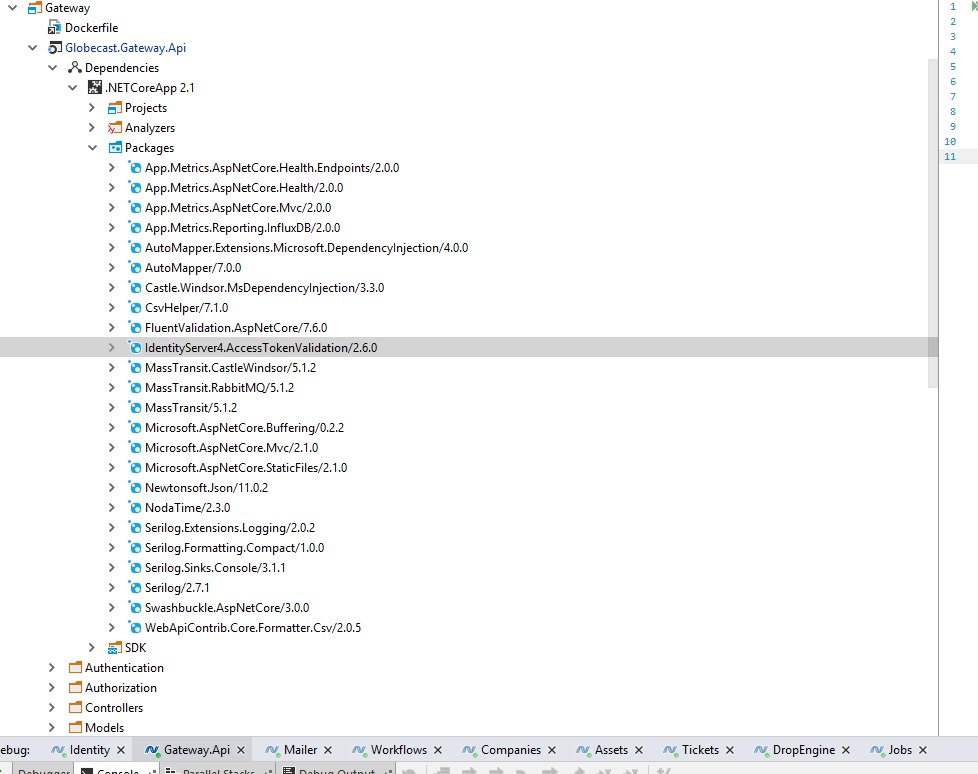The width and height of the screenshot is (978, 774).
Task: Collapse the Gateway folder node
Action: tap(12, 8)
